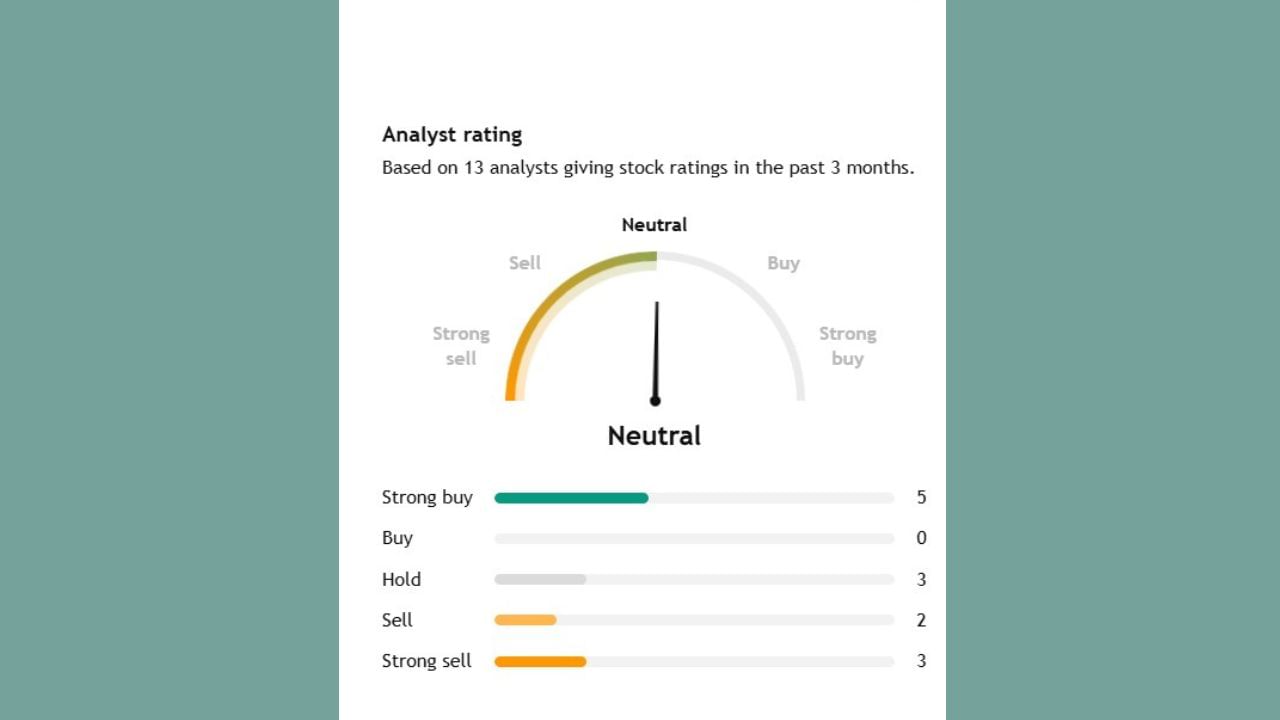This screenshot has height=720, width=1280.
Task: Click the large bold Neutral result text
Action: coord(654,436)
